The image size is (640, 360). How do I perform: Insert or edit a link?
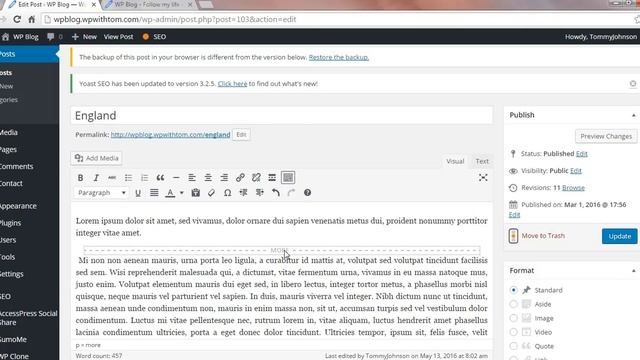click(x=240, y=178)
